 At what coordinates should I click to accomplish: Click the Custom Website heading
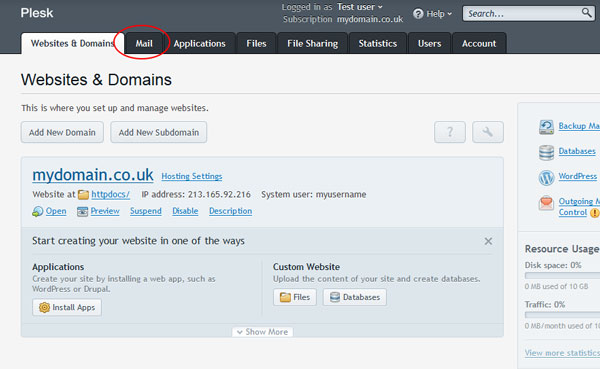306,267
